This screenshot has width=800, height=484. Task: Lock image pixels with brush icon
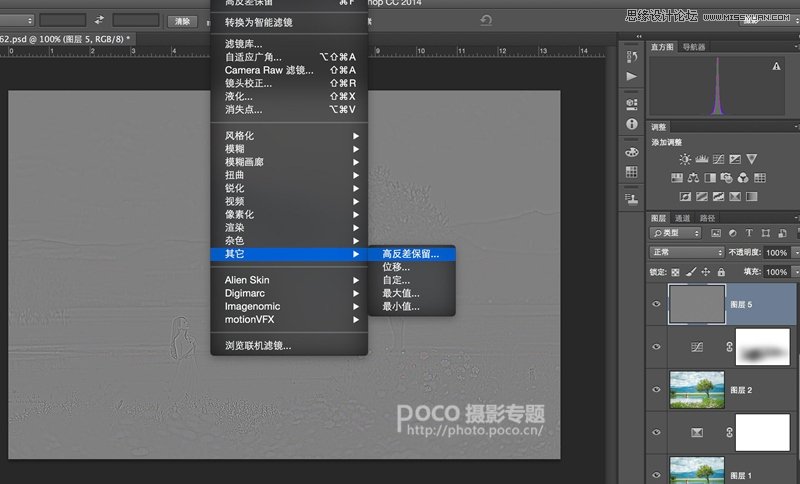click(x=690, y=272)
